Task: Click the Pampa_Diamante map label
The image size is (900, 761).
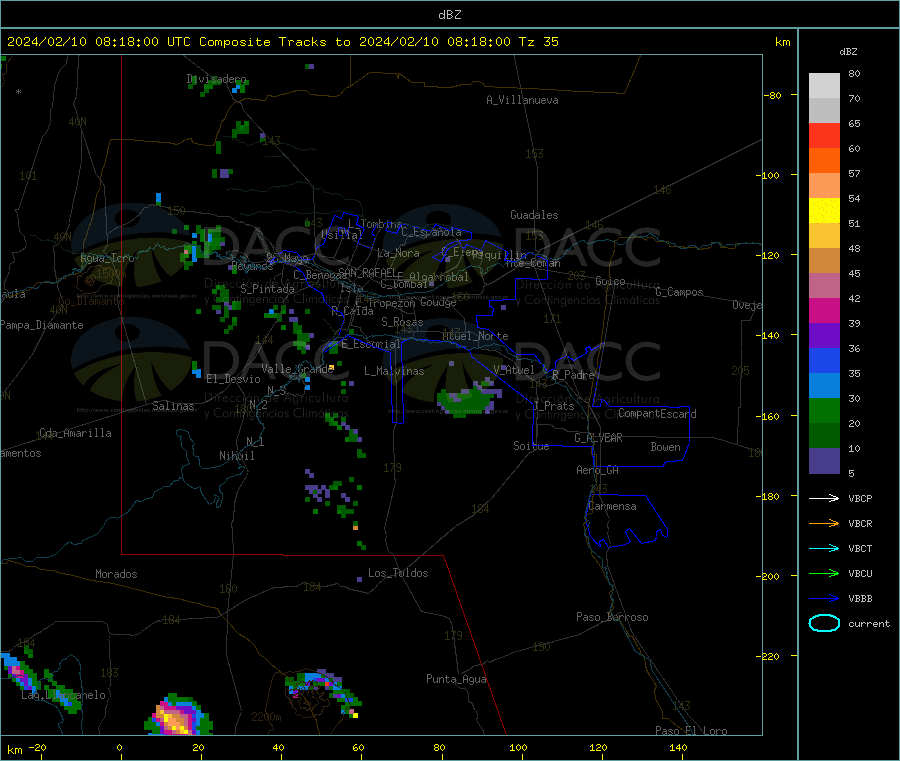Action: (41, 325)
